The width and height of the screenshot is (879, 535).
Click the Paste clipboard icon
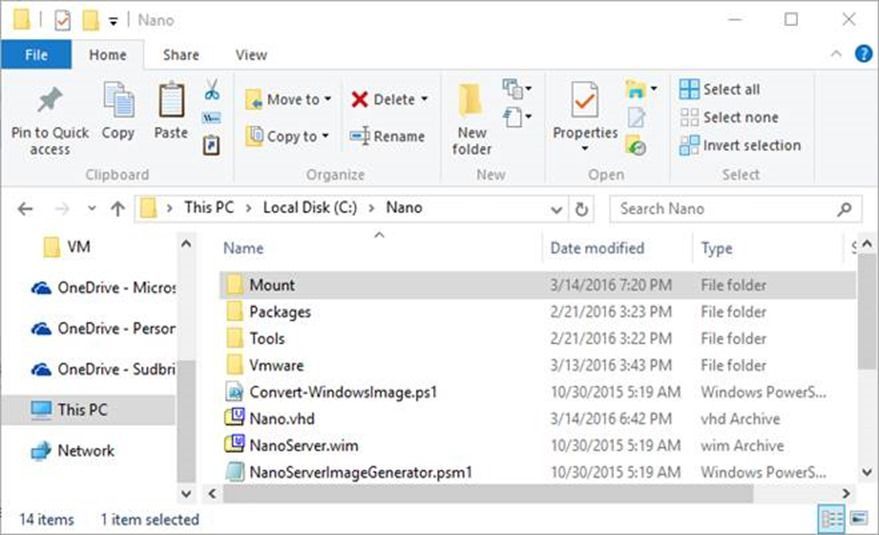171,100
